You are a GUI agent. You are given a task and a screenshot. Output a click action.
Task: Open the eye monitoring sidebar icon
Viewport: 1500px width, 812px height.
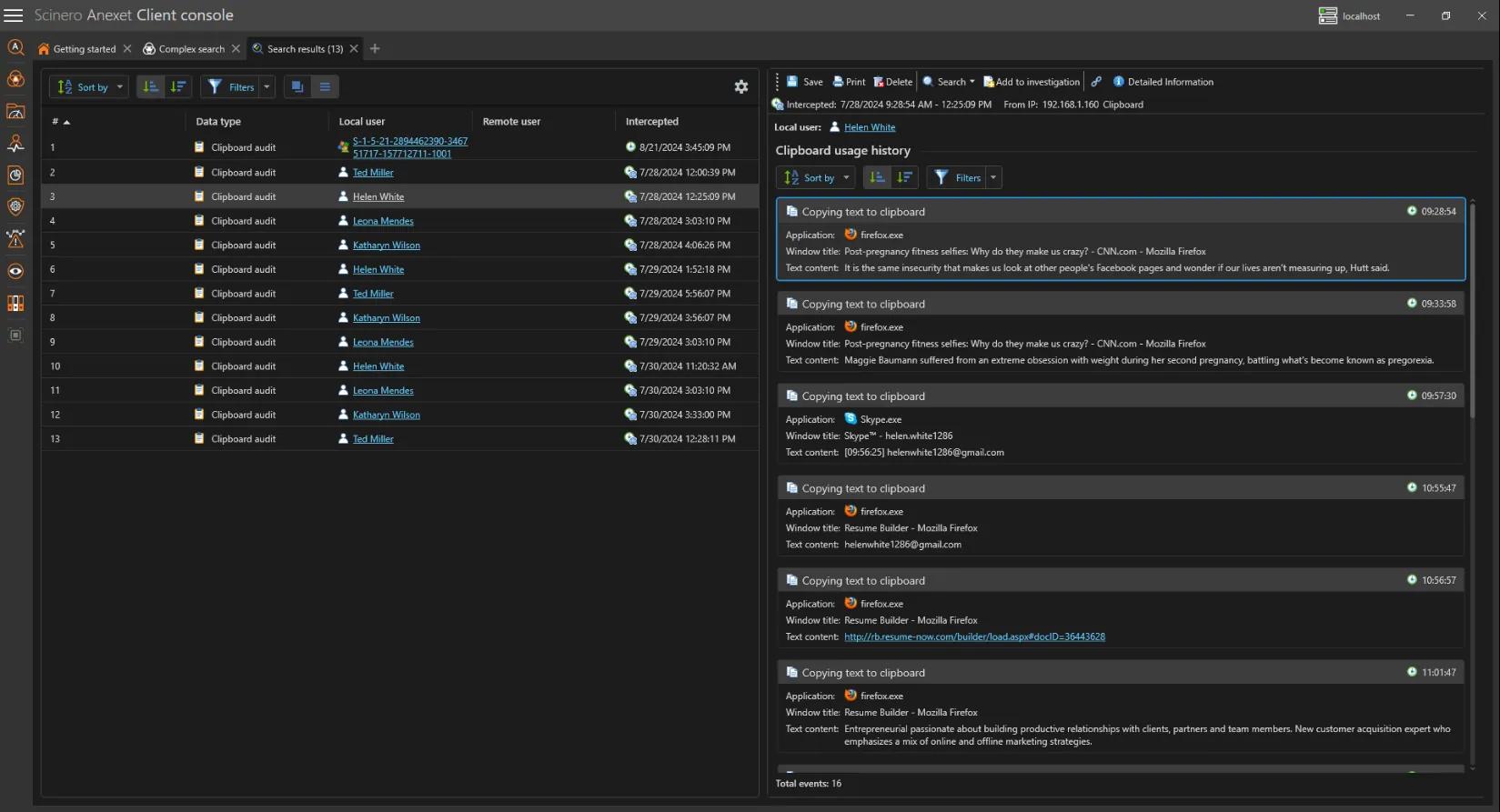pos(15,271)
